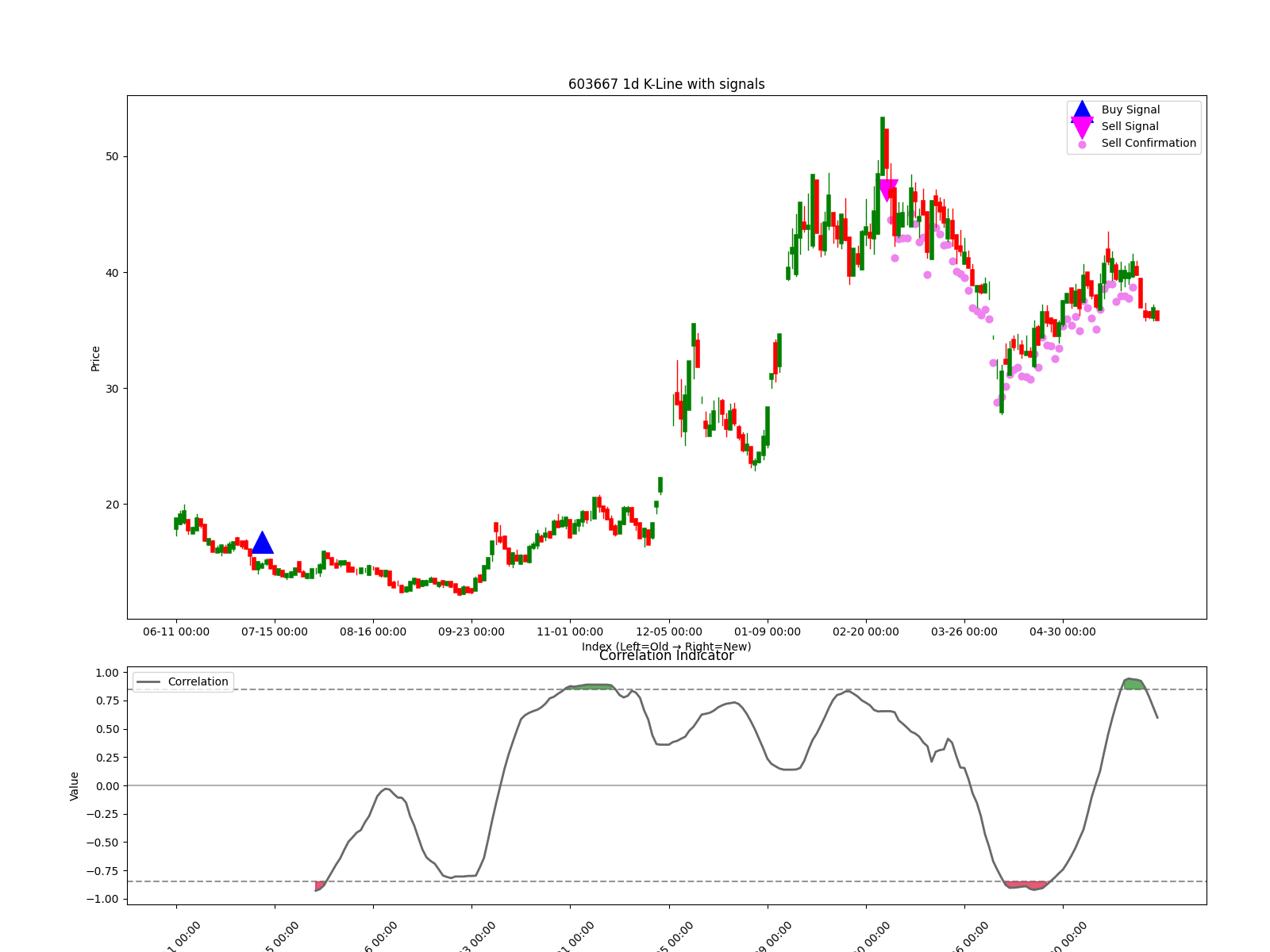Click the price tick label '40'
This screenshot has height=952, width=1270.
[111, 273]
